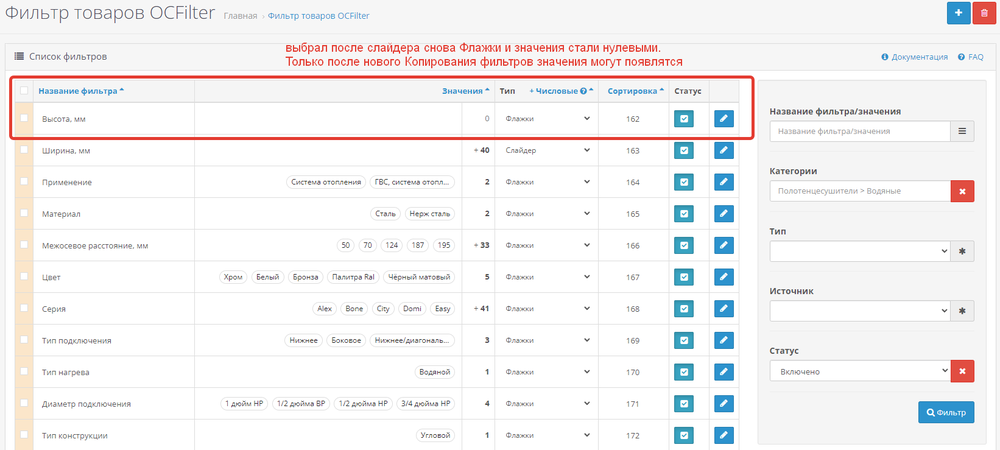The image size is (1000, 450).
Task: Open type dropdown for Ширина, мм showing Слайдер
Action: 548,151
